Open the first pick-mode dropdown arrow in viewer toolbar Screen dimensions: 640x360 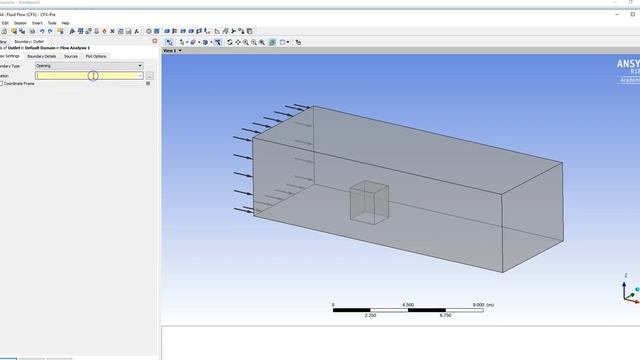(187, 42)
